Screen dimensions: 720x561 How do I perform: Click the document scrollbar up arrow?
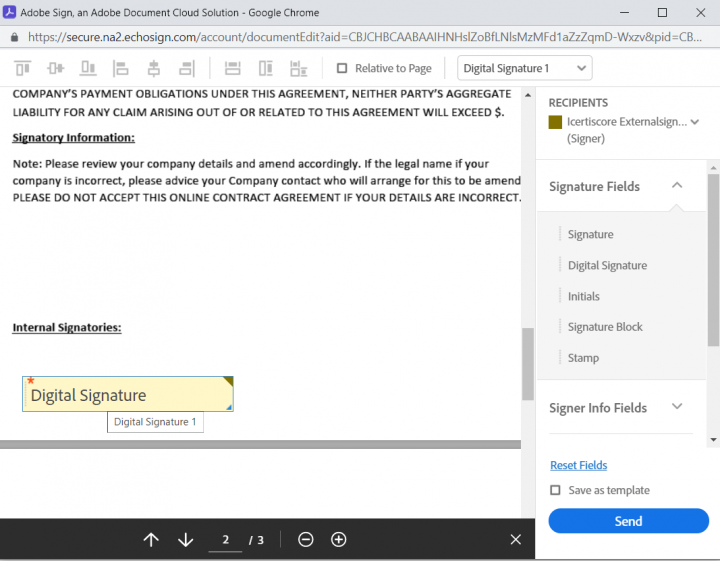528,95
